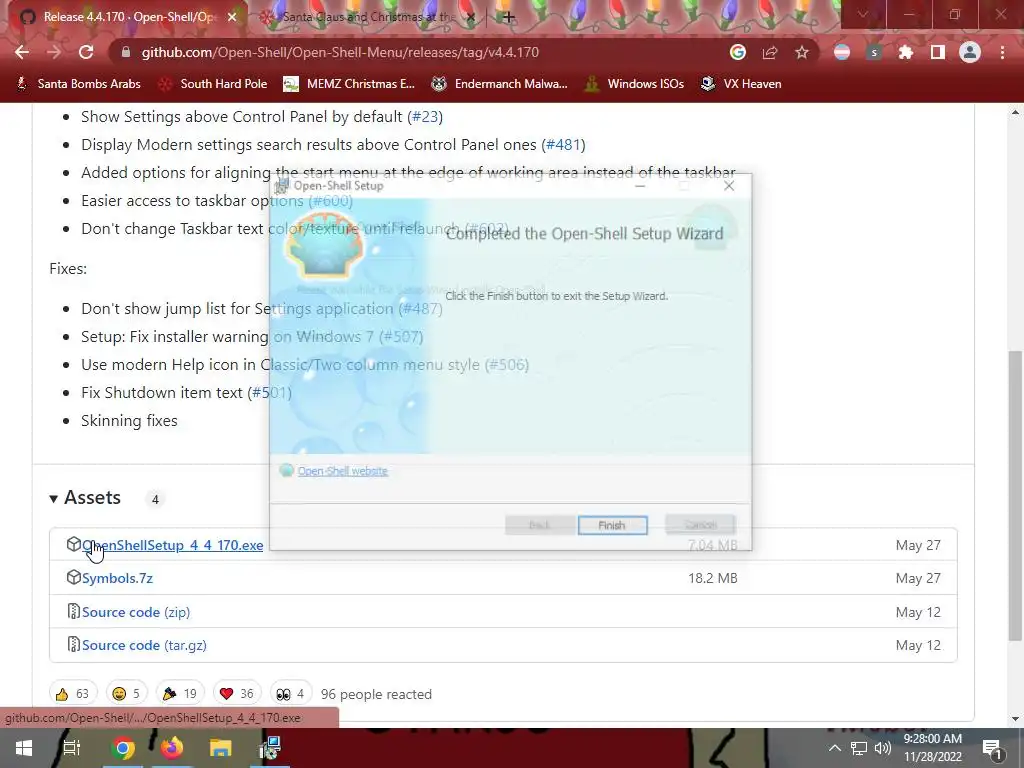Close the Open-Shell Setup dialog

(729, 186)
